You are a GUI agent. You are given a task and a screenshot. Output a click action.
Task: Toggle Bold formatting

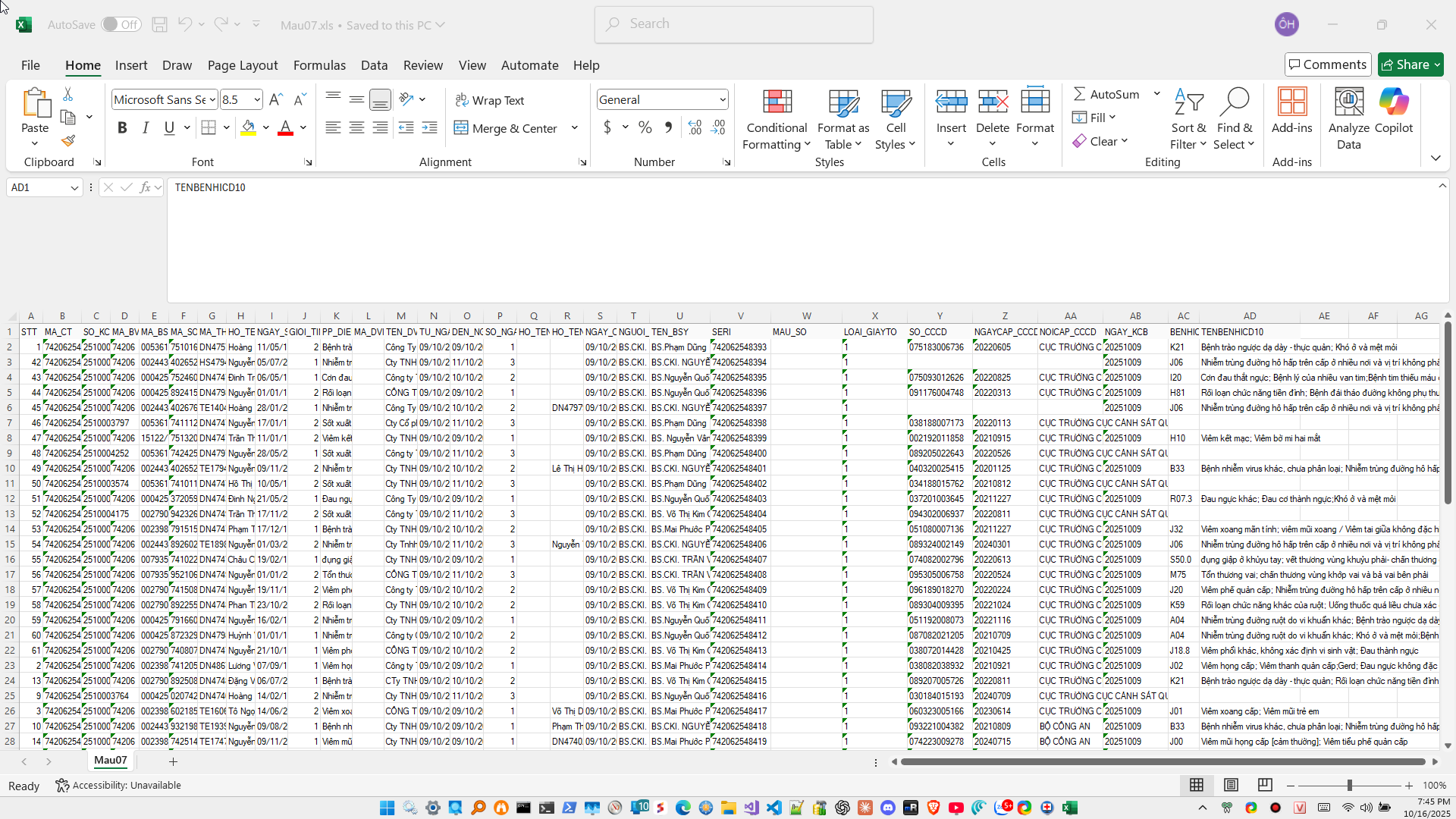coord(122,128)
